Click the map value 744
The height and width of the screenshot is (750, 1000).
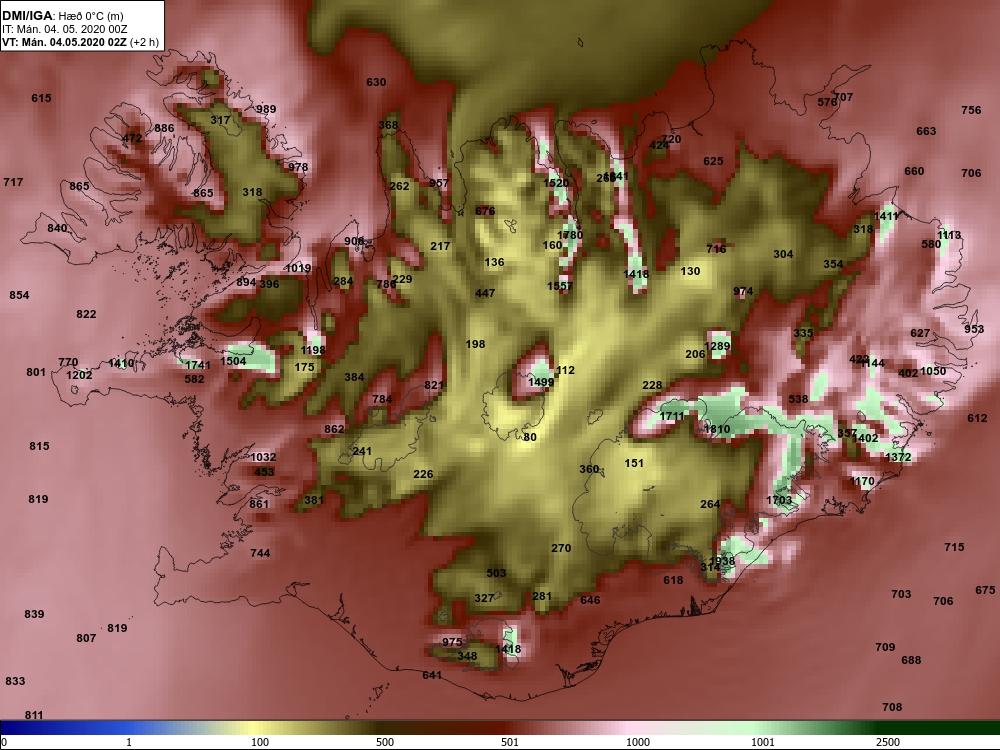coord(260,553)
